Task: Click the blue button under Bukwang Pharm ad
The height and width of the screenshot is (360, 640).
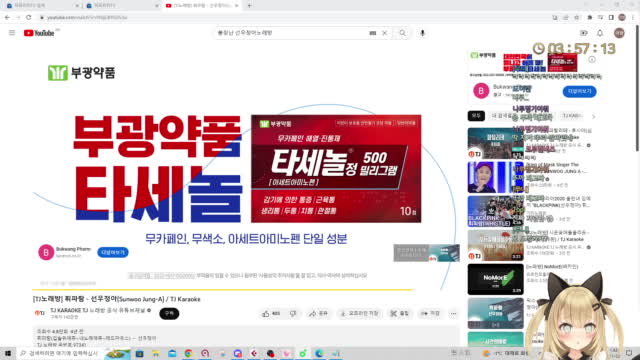Action: pyautogui.click(x=113, y=252)
